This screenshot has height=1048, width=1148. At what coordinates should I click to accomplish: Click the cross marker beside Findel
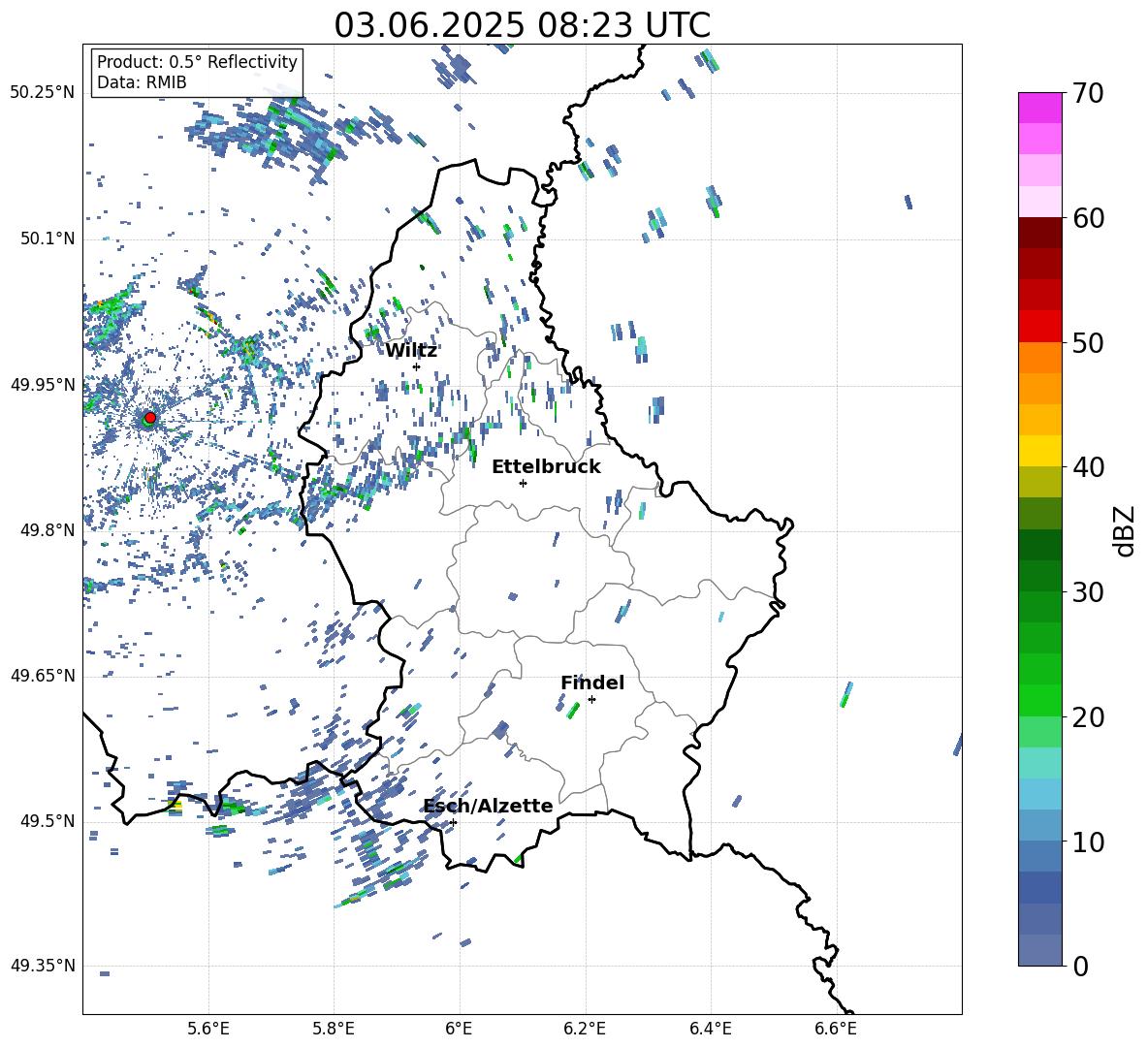point(591,700)
